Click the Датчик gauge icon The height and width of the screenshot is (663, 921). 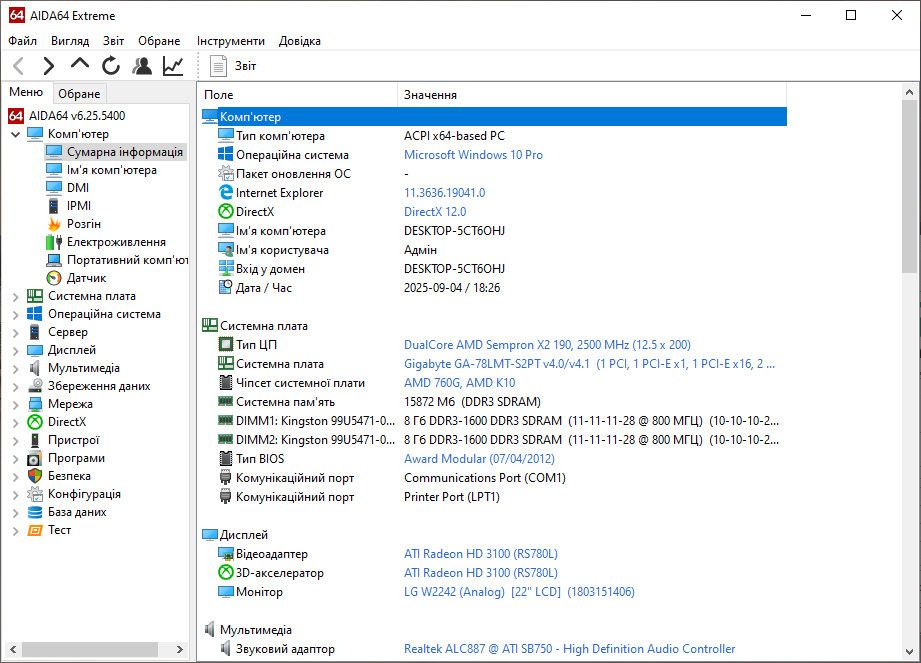point(54,278)
